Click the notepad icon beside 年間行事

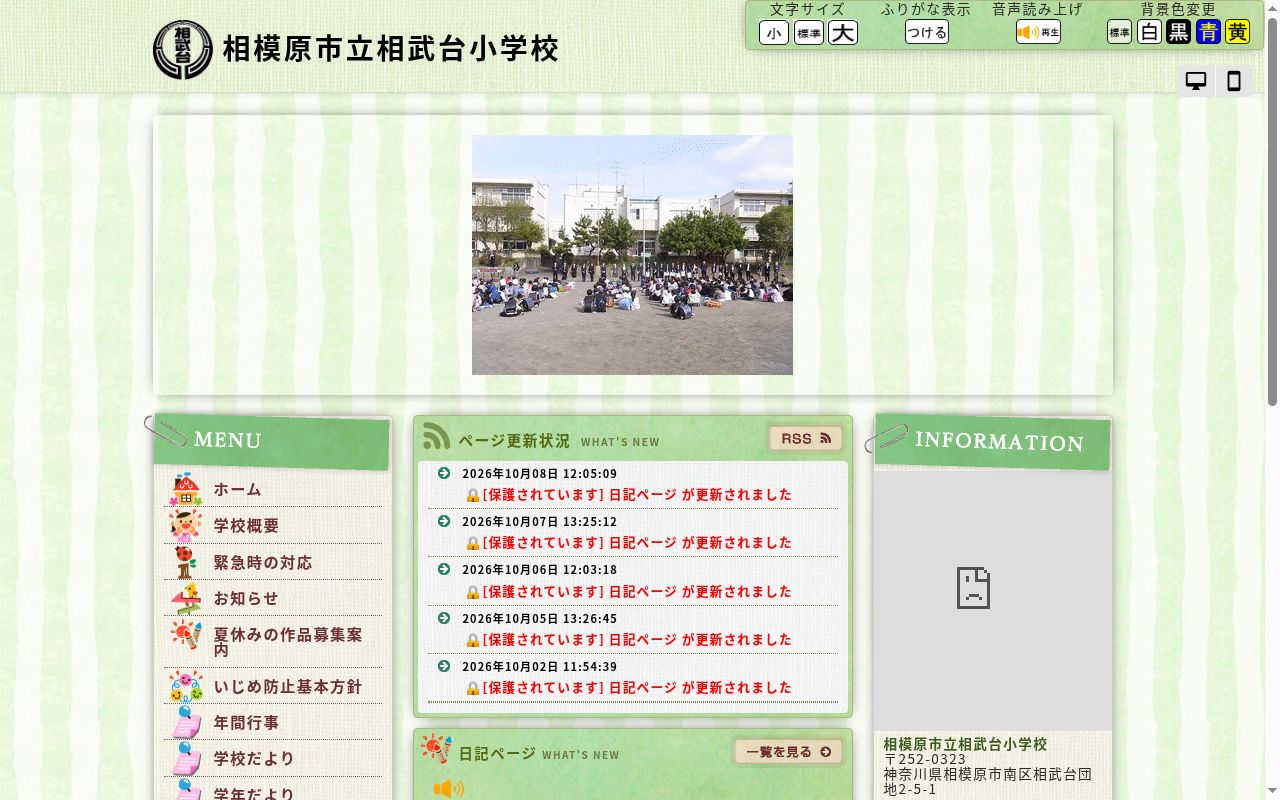coord(186,721)
